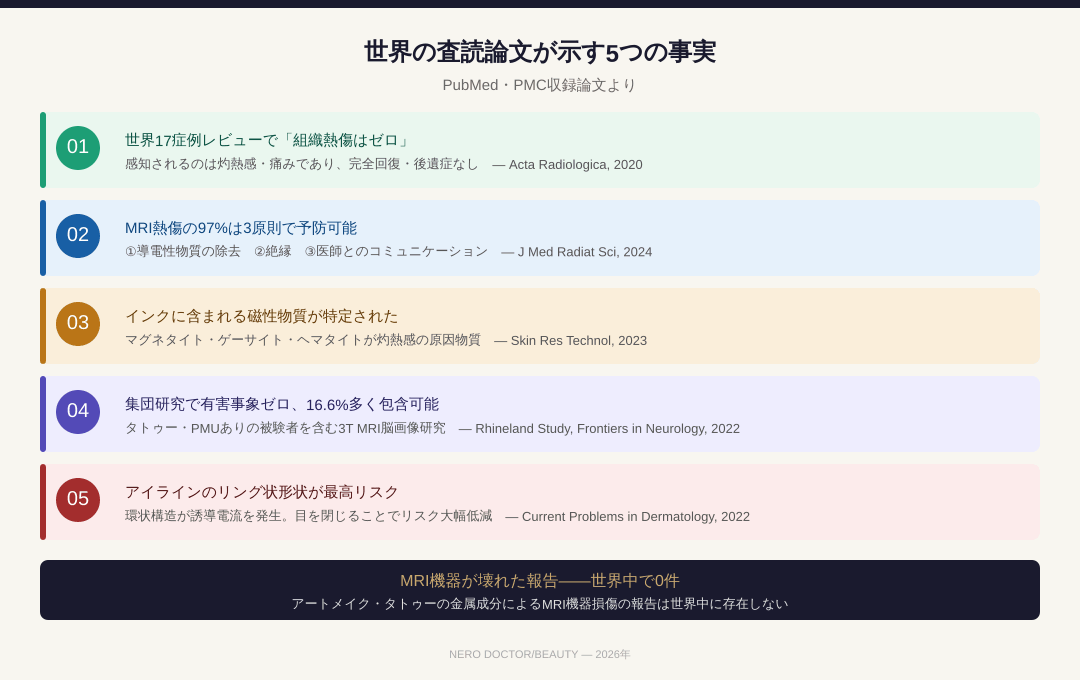Click the PubMed・PMC収録論文より subtitle
This screenshot has width=1080, height=680.
[540, 85]
